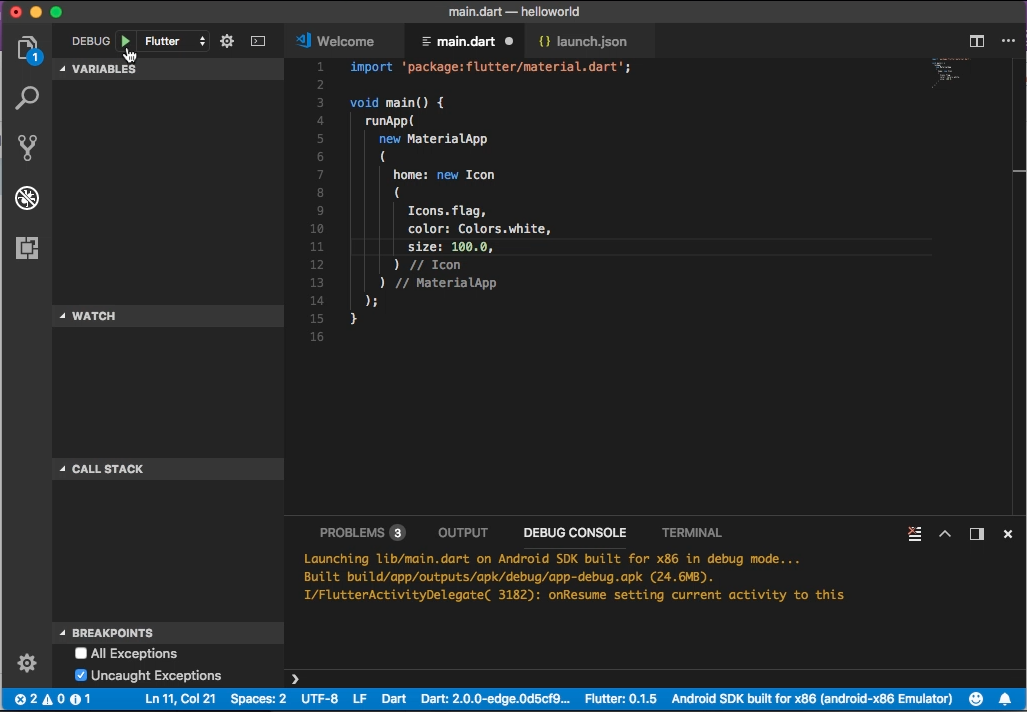The height and width of the screenshot is (712, 1027).
Task: Click 'Built build/app/outputs' console line
Action: [x=508, y=576]
